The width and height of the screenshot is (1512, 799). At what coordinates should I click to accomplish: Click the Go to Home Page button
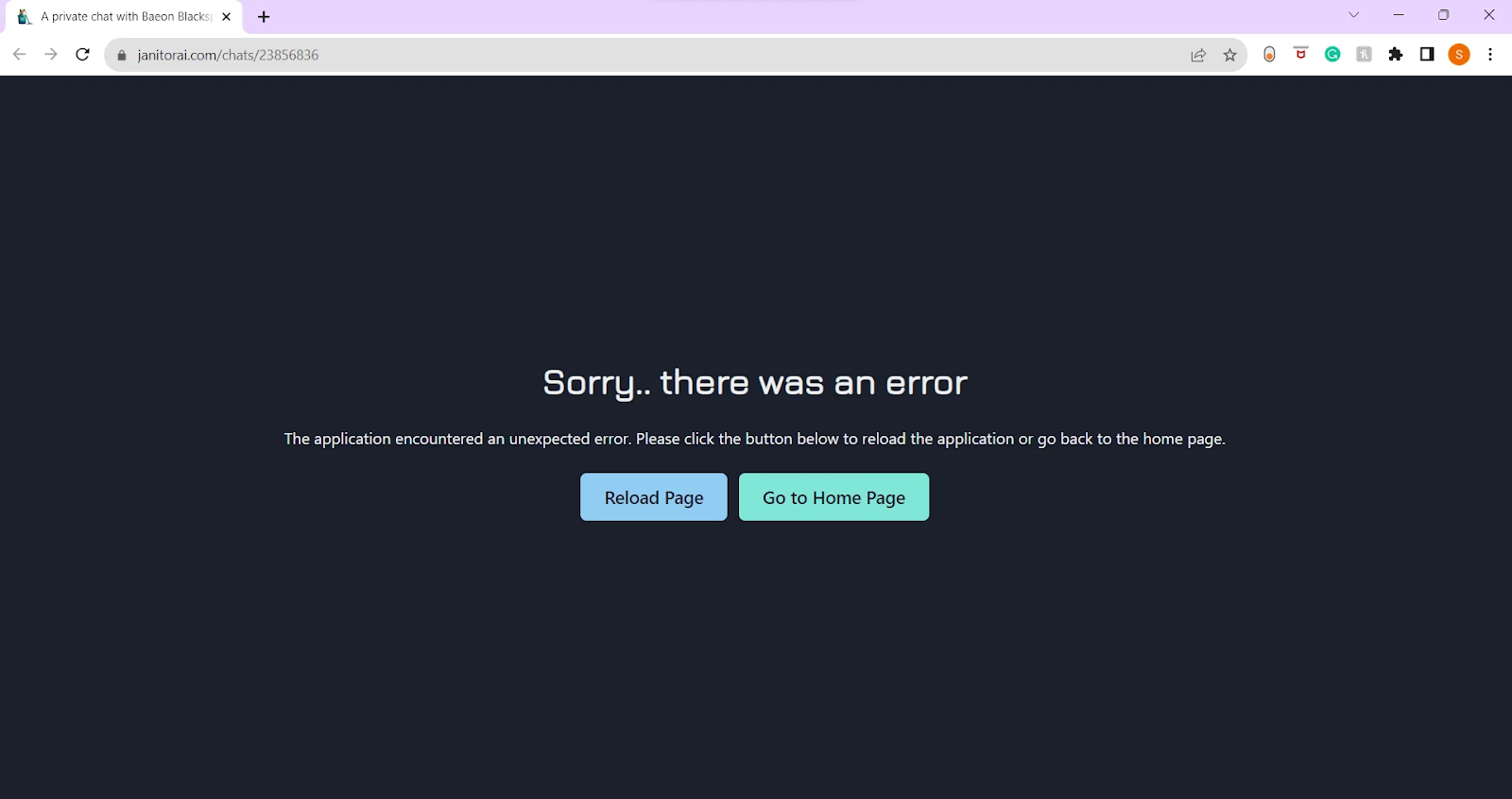(x=833, y=496)
